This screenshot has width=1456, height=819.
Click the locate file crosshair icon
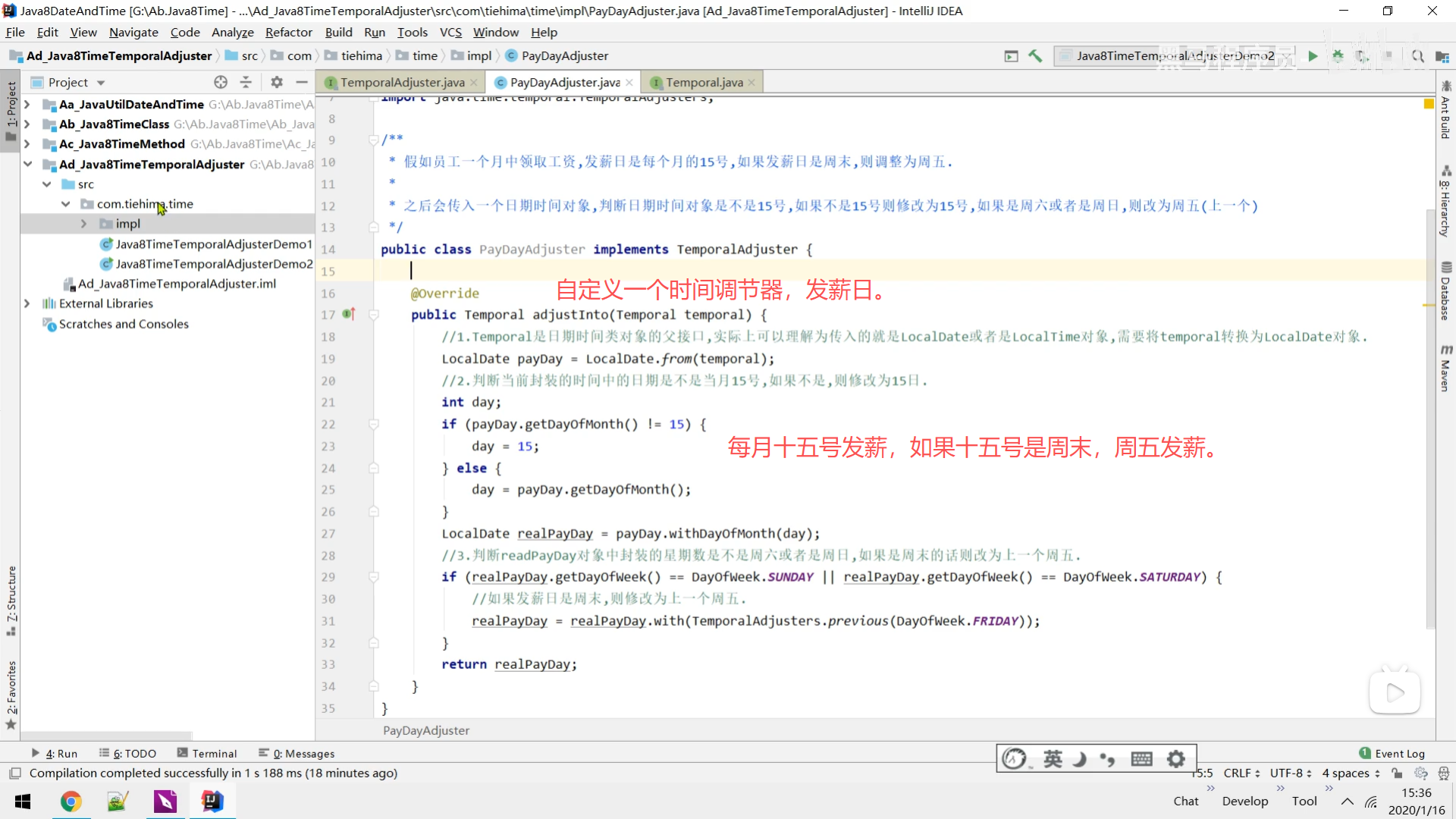[x=221, y=82]
